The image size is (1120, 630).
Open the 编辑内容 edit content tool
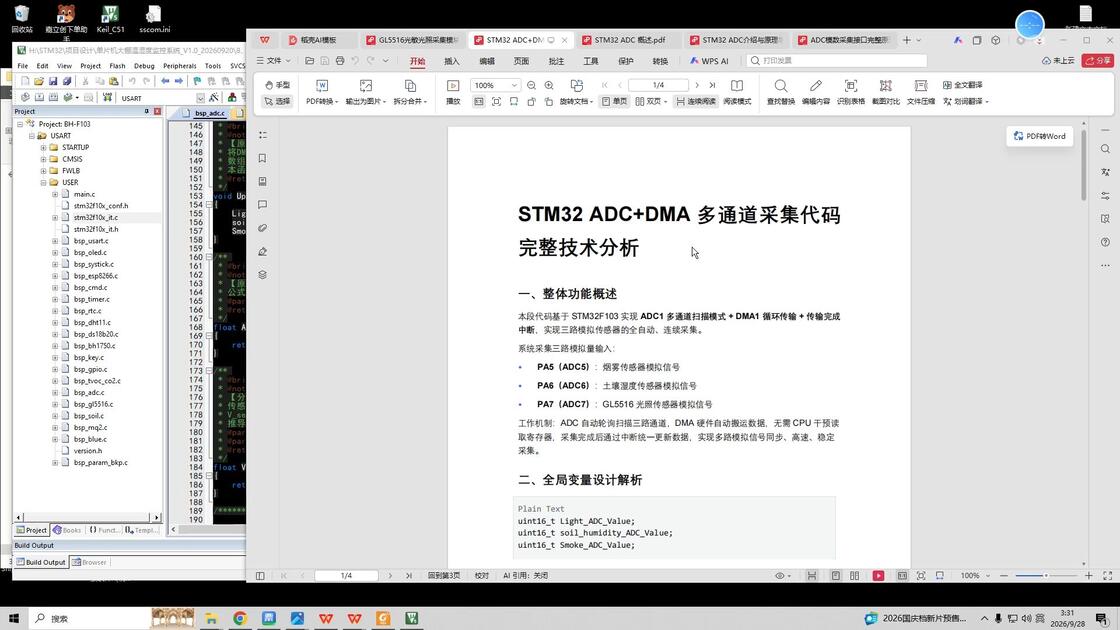click(x=816, y=93)
